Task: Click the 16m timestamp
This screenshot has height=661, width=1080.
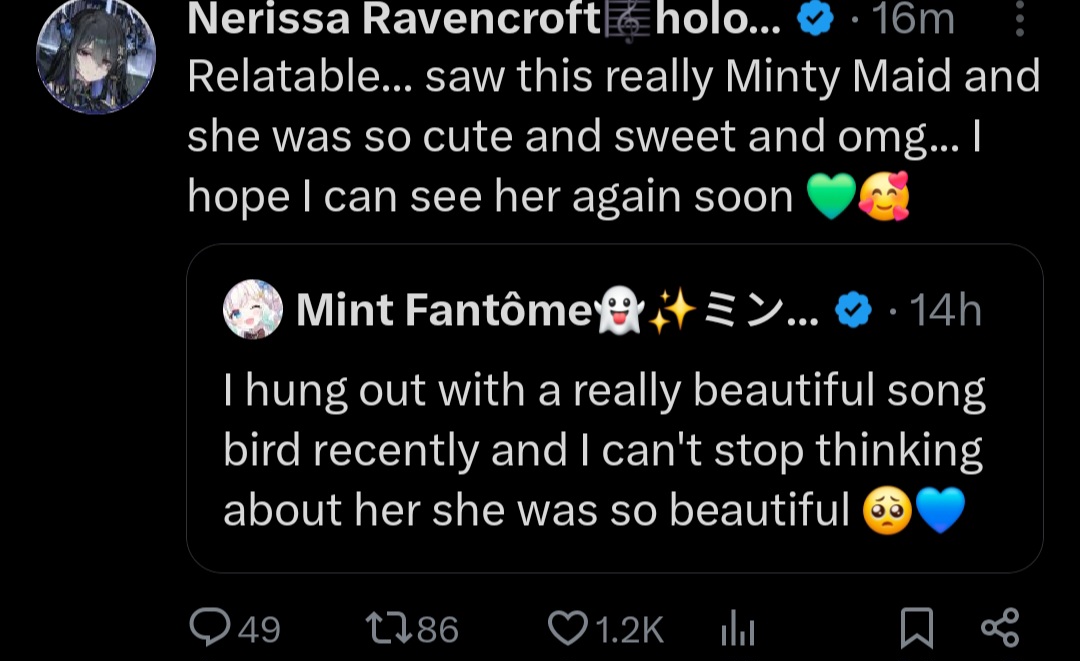Action: coord(913,20)
